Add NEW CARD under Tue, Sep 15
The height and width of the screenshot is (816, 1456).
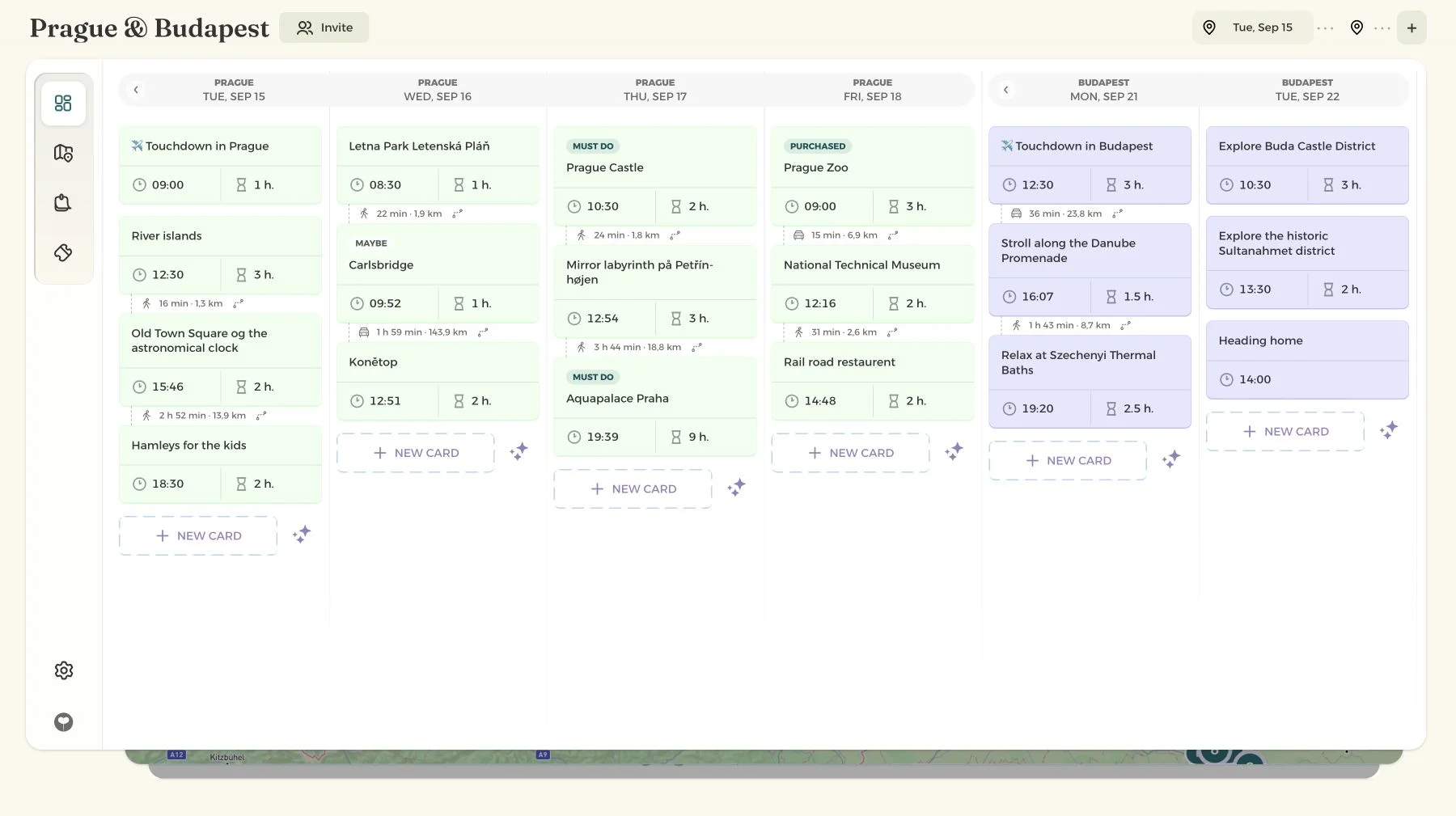click(x=198, y=535)
